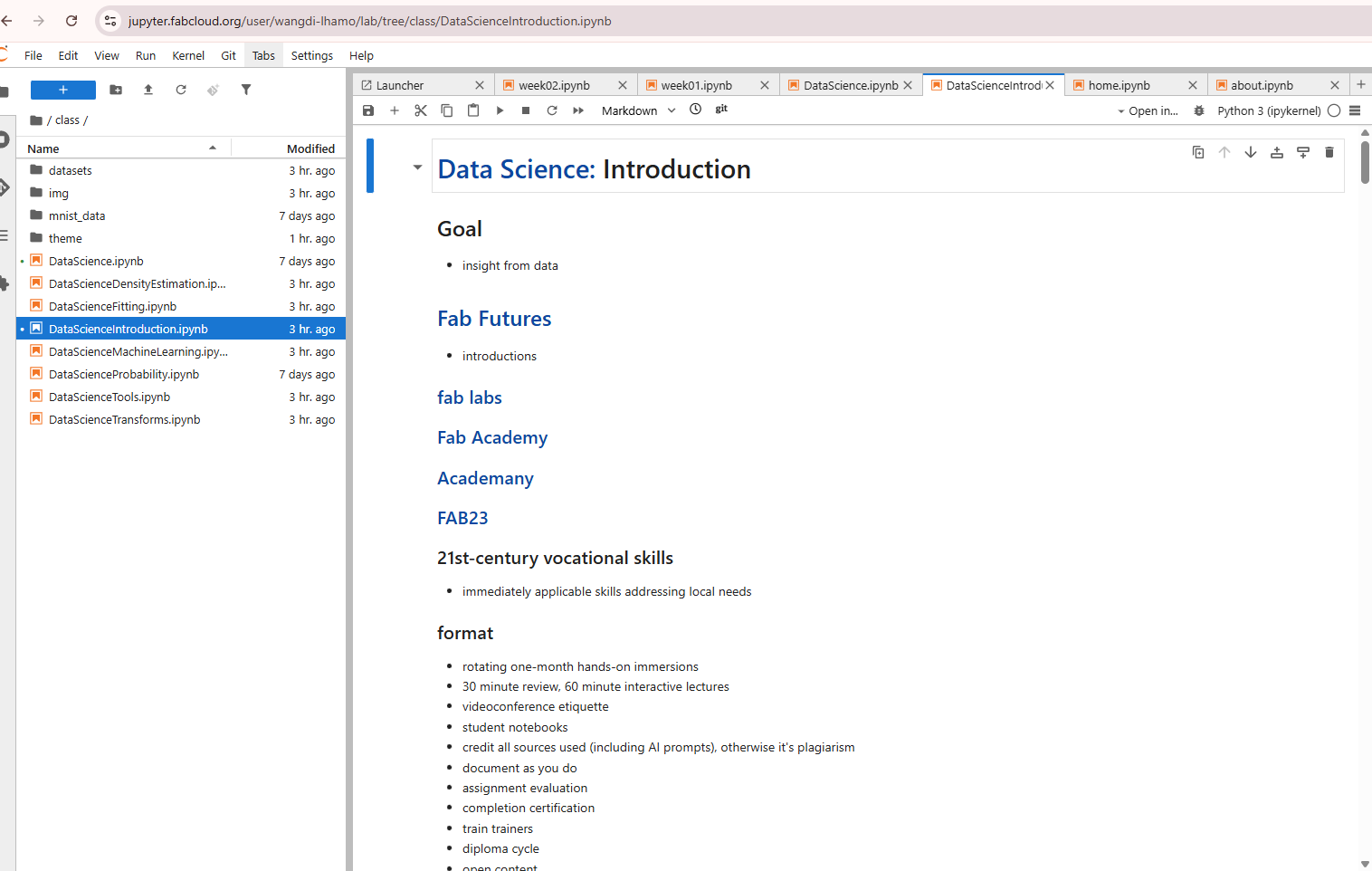The height and width of the screenshot is (871, 1372).
Task: Open the cell type Markdown dropdown
Action: [x=638, y=110]
